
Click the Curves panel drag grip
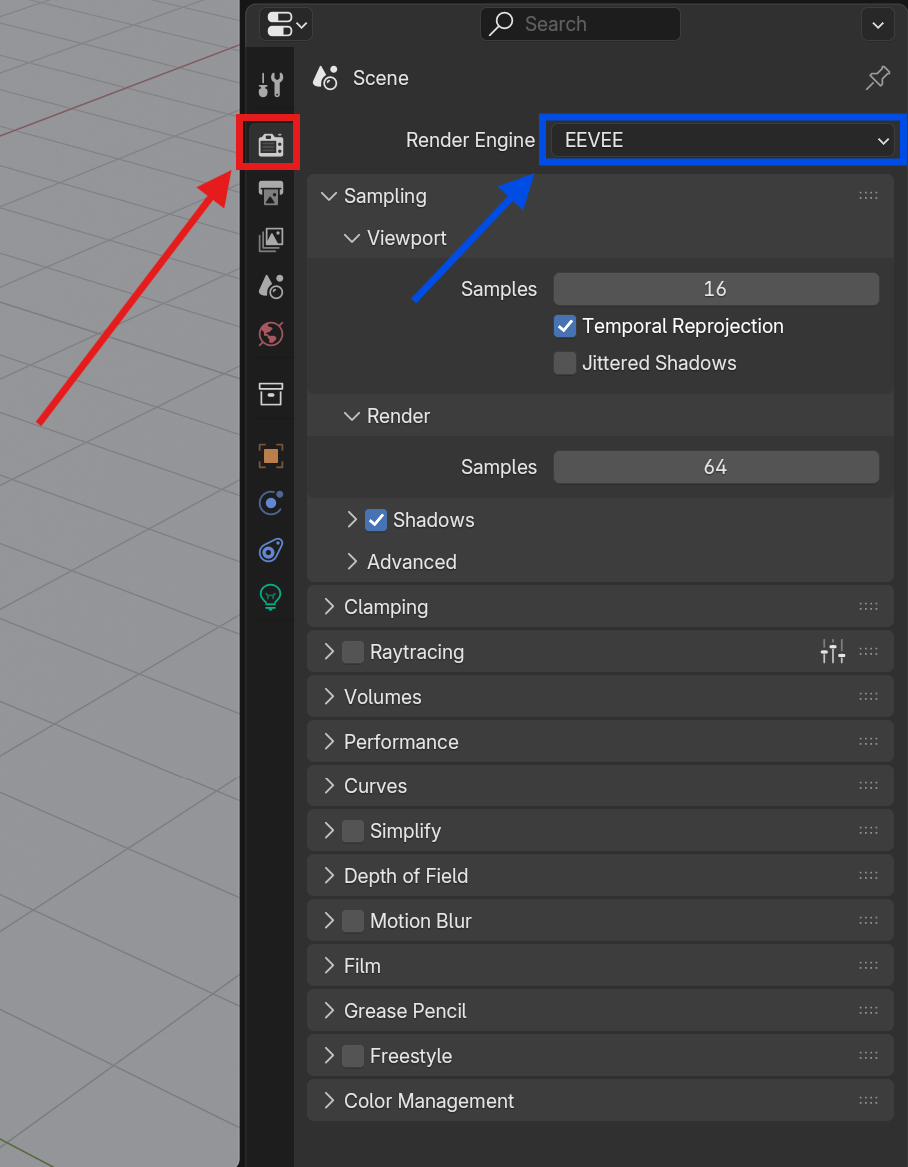(869, 785)
